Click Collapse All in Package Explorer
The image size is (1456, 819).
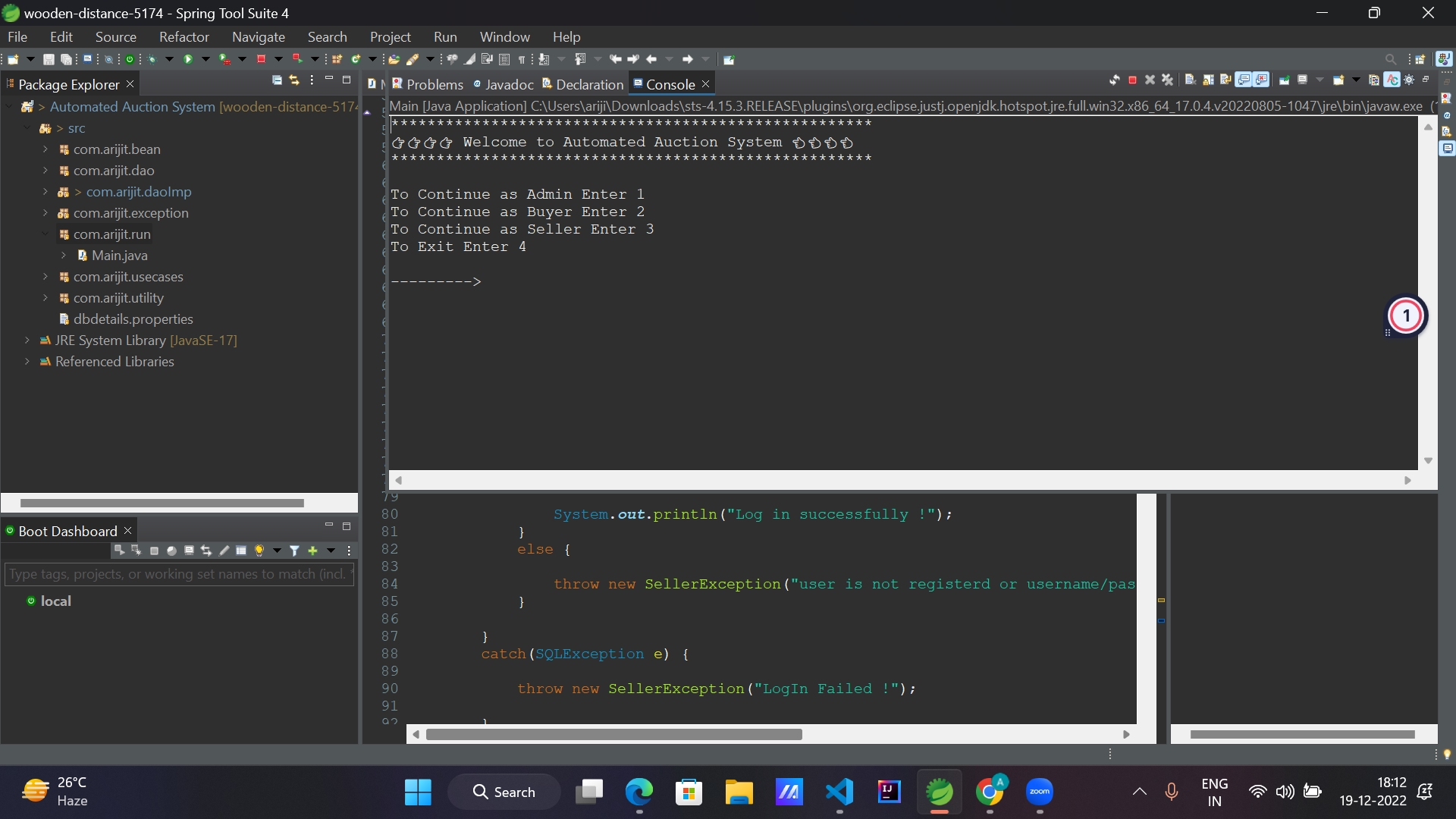click(x=277, y=80)
